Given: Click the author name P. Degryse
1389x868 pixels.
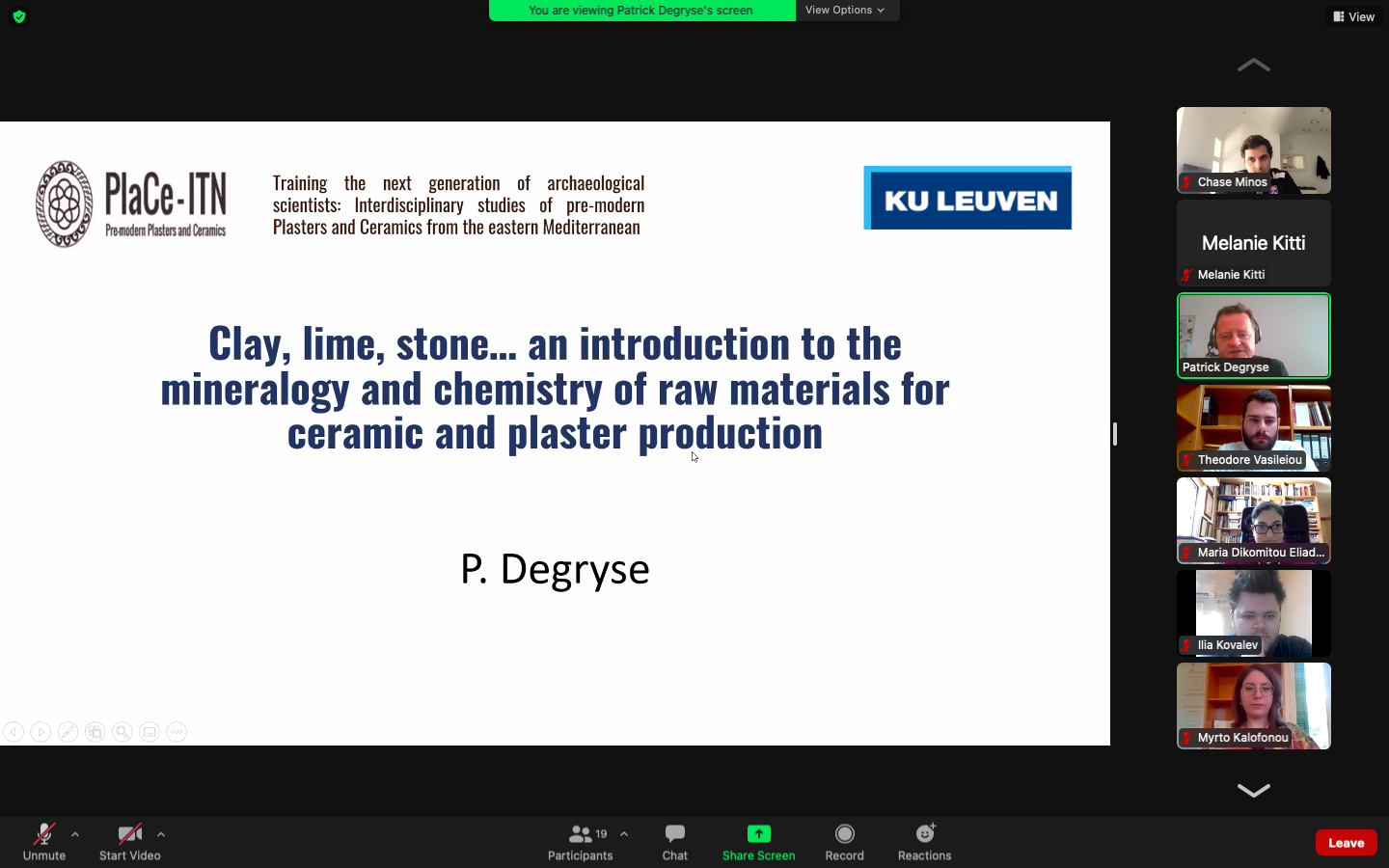Looking at the screenshot, I should tap(556, 569).
